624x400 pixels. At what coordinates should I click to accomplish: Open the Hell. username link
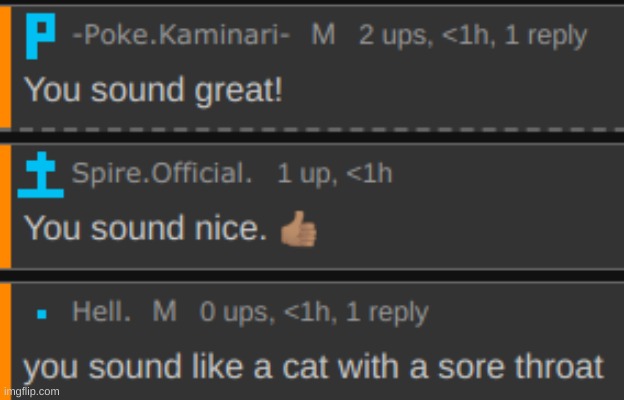click(101, 311)
